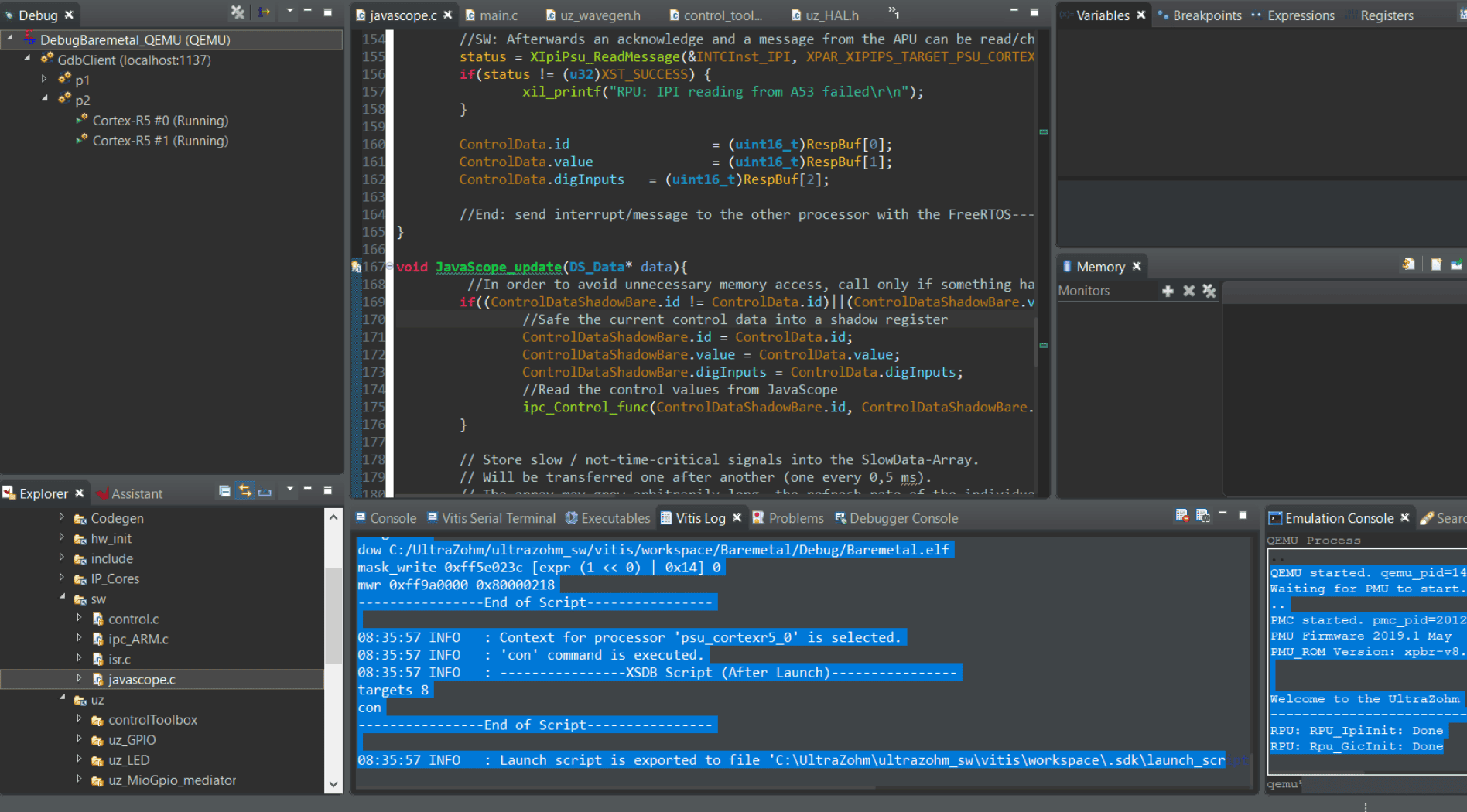1467x812 pixels.
Task: Open the Expressions view tab
Action: pyautogui.click(x=1293, y=15)
